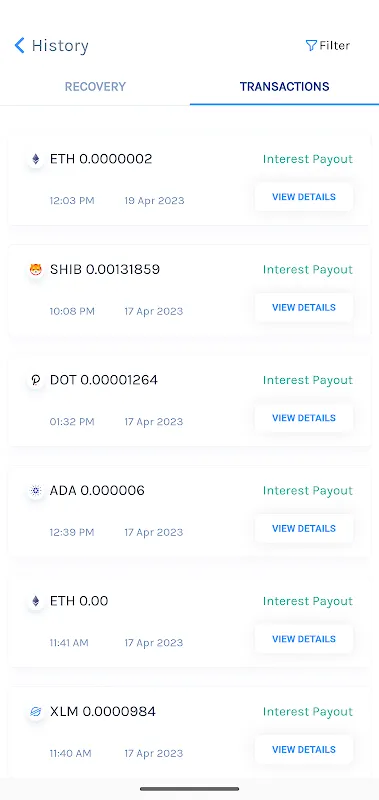Tap the History title text
This screenshot has width=379, height=800.
pos(60,46)
